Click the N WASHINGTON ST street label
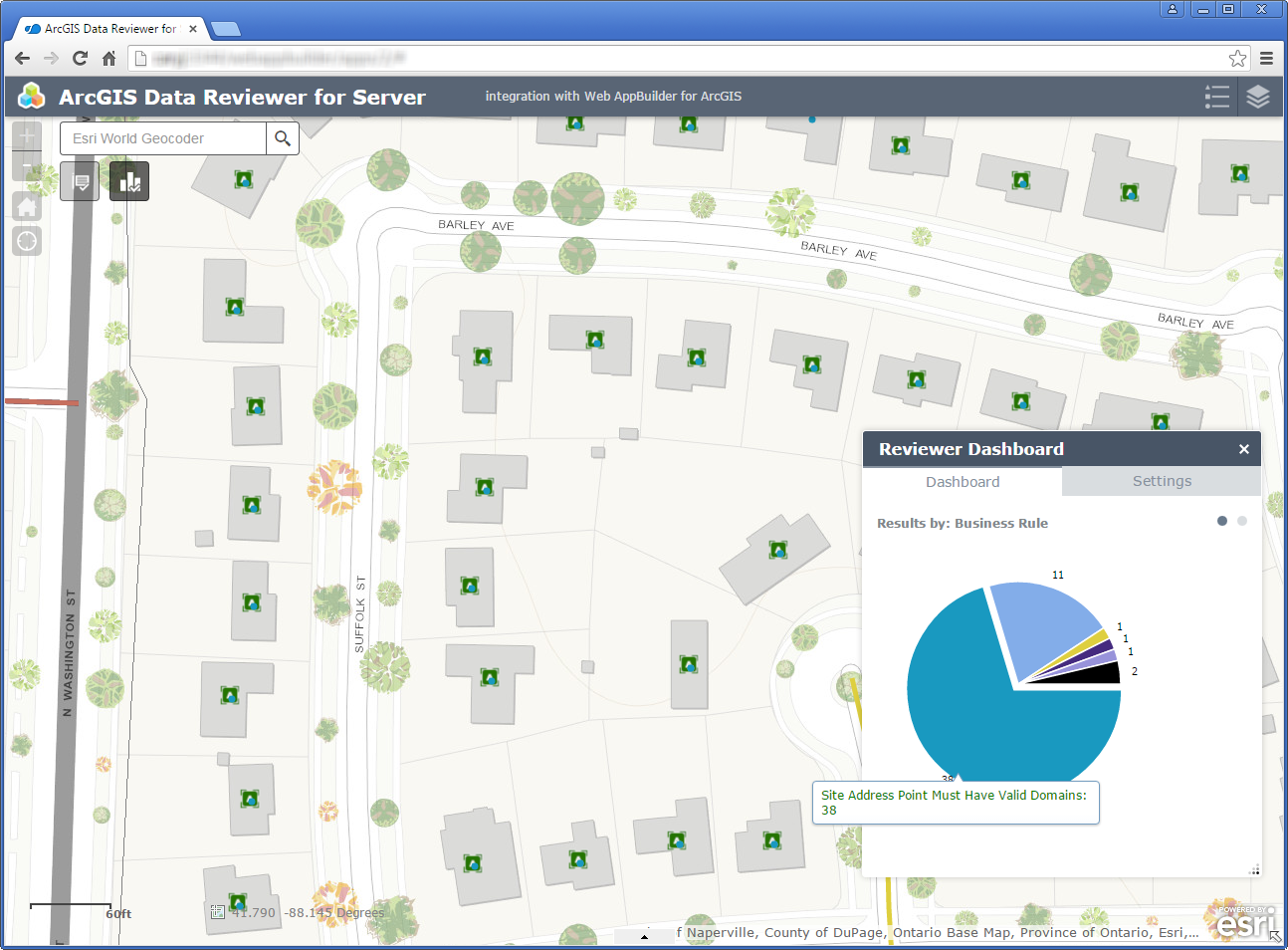The height and width of the screenshot is (950, 1288). pyautogui.click(x=69, y=653)
